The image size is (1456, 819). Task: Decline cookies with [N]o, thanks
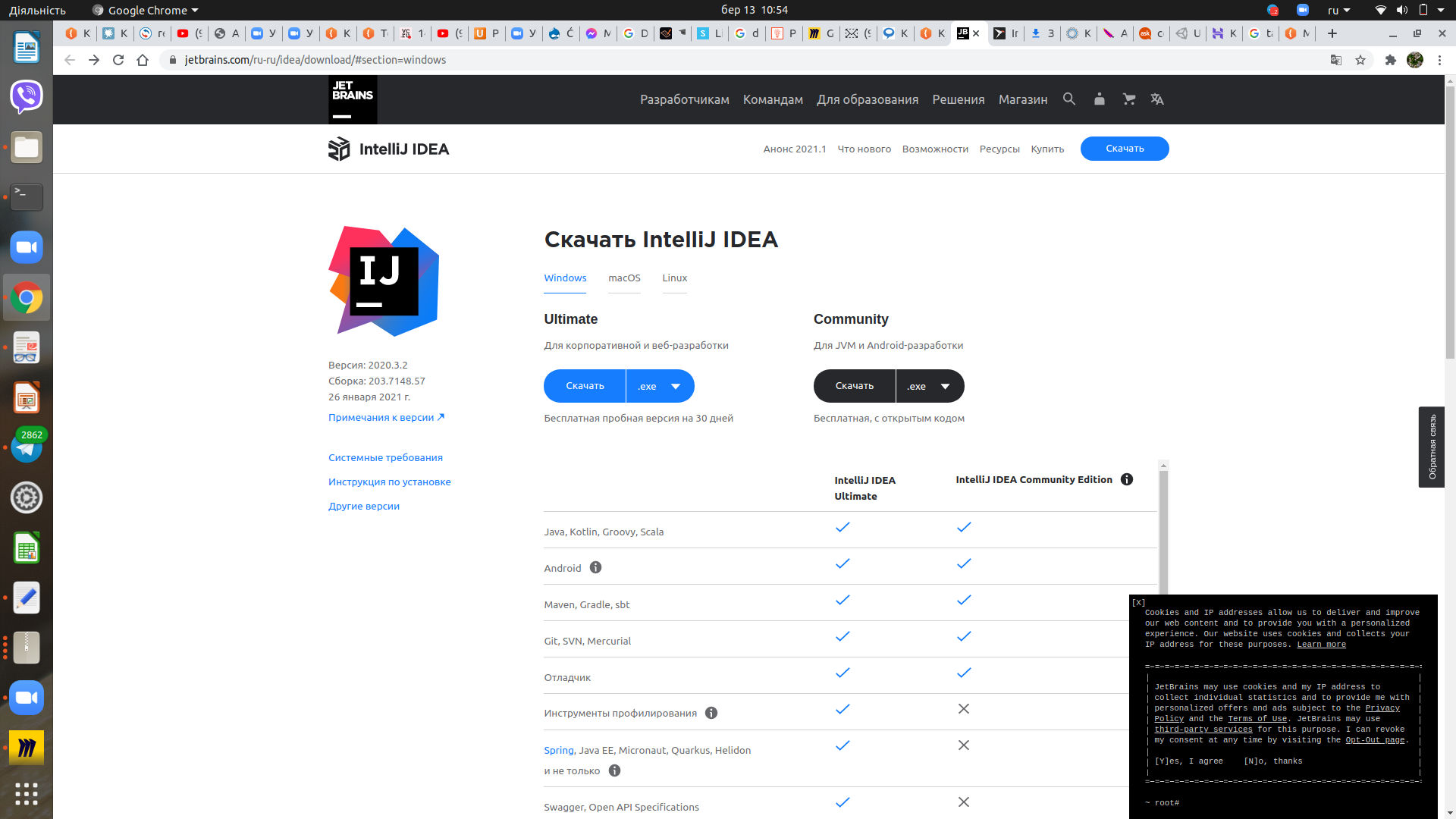1273,761
